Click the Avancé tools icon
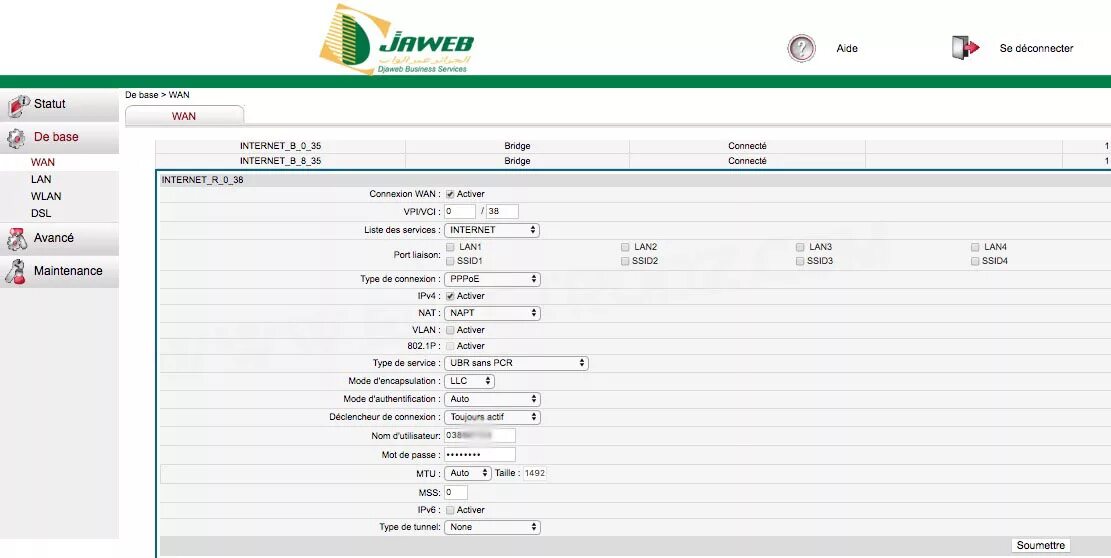1111x558 pixels. pyautogui.click(x=16, y=239)
